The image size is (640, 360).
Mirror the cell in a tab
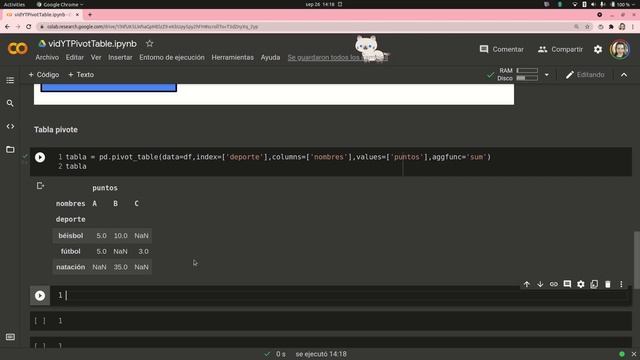594,284
